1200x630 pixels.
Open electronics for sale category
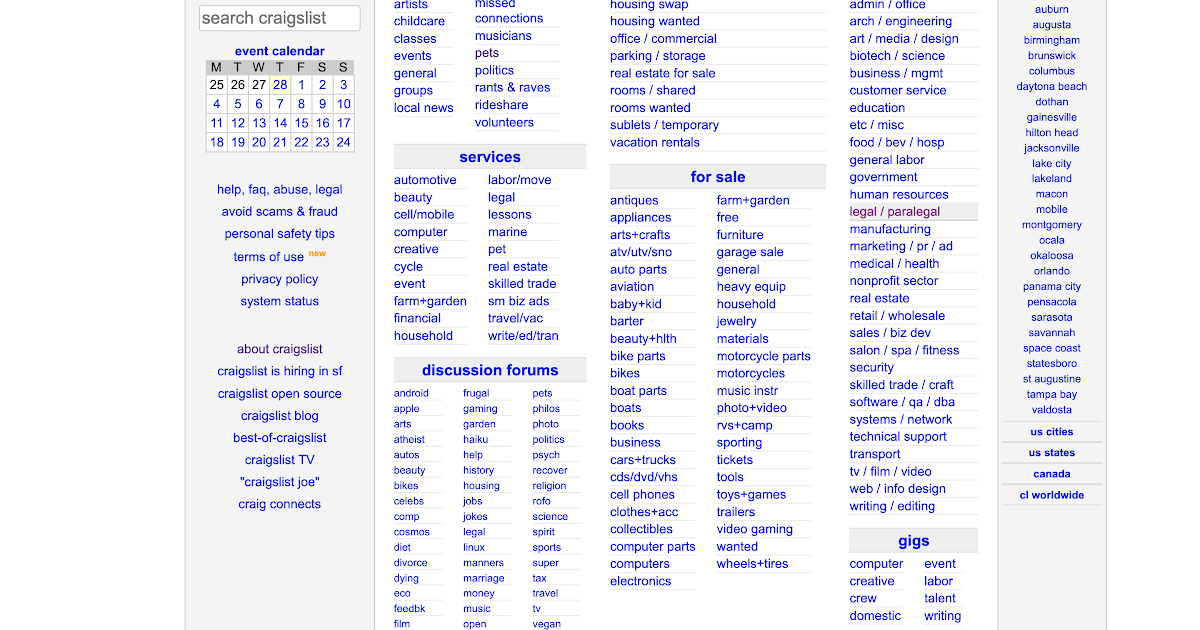tap(641, 581)
